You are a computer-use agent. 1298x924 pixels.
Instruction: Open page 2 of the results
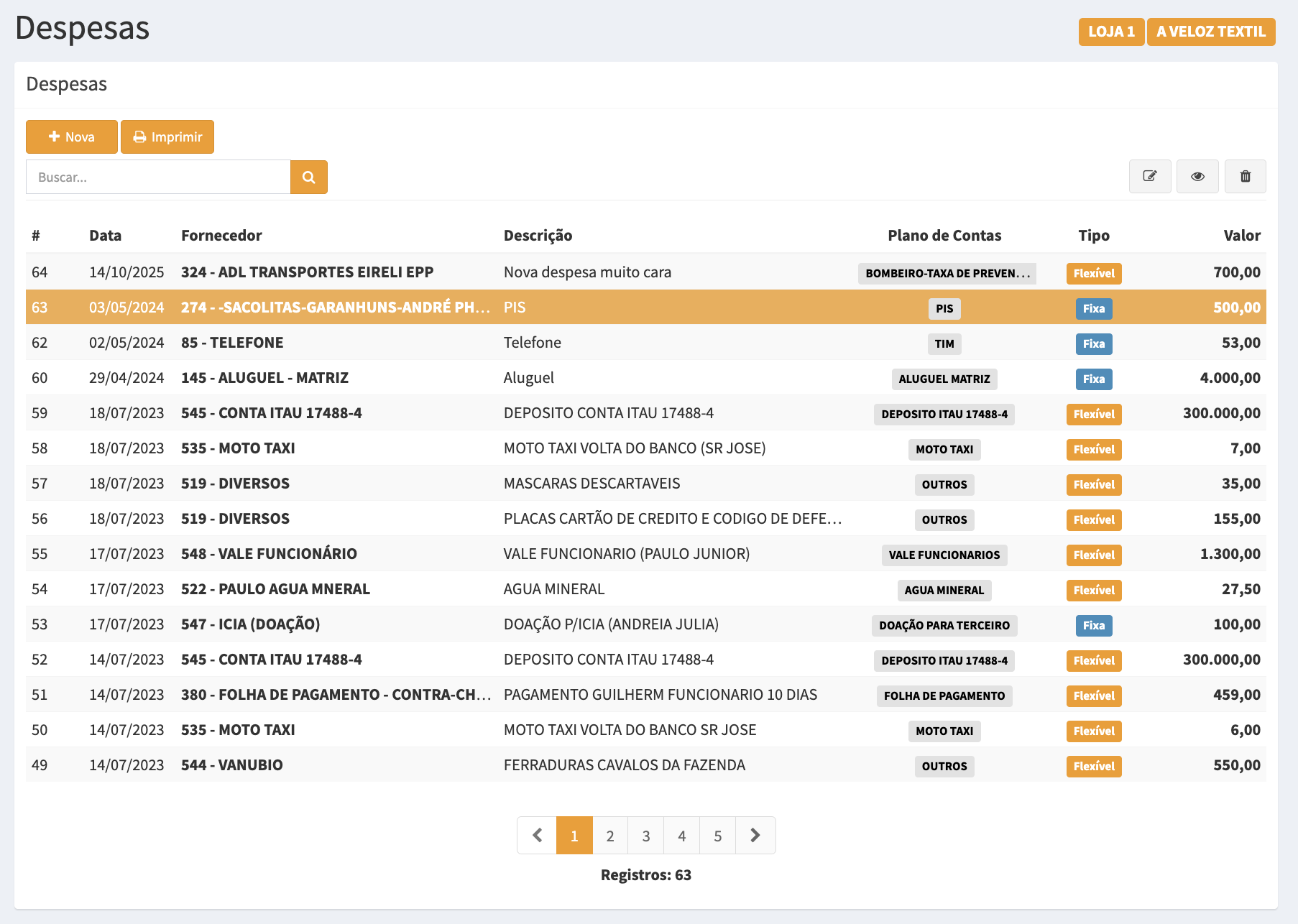[609, 835]
